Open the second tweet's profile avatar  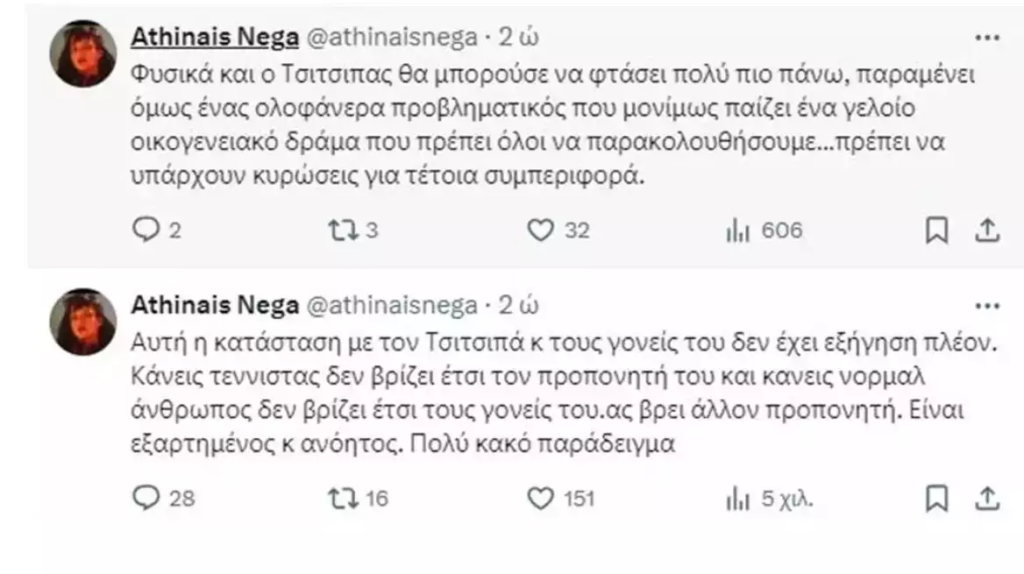point(83,322)
